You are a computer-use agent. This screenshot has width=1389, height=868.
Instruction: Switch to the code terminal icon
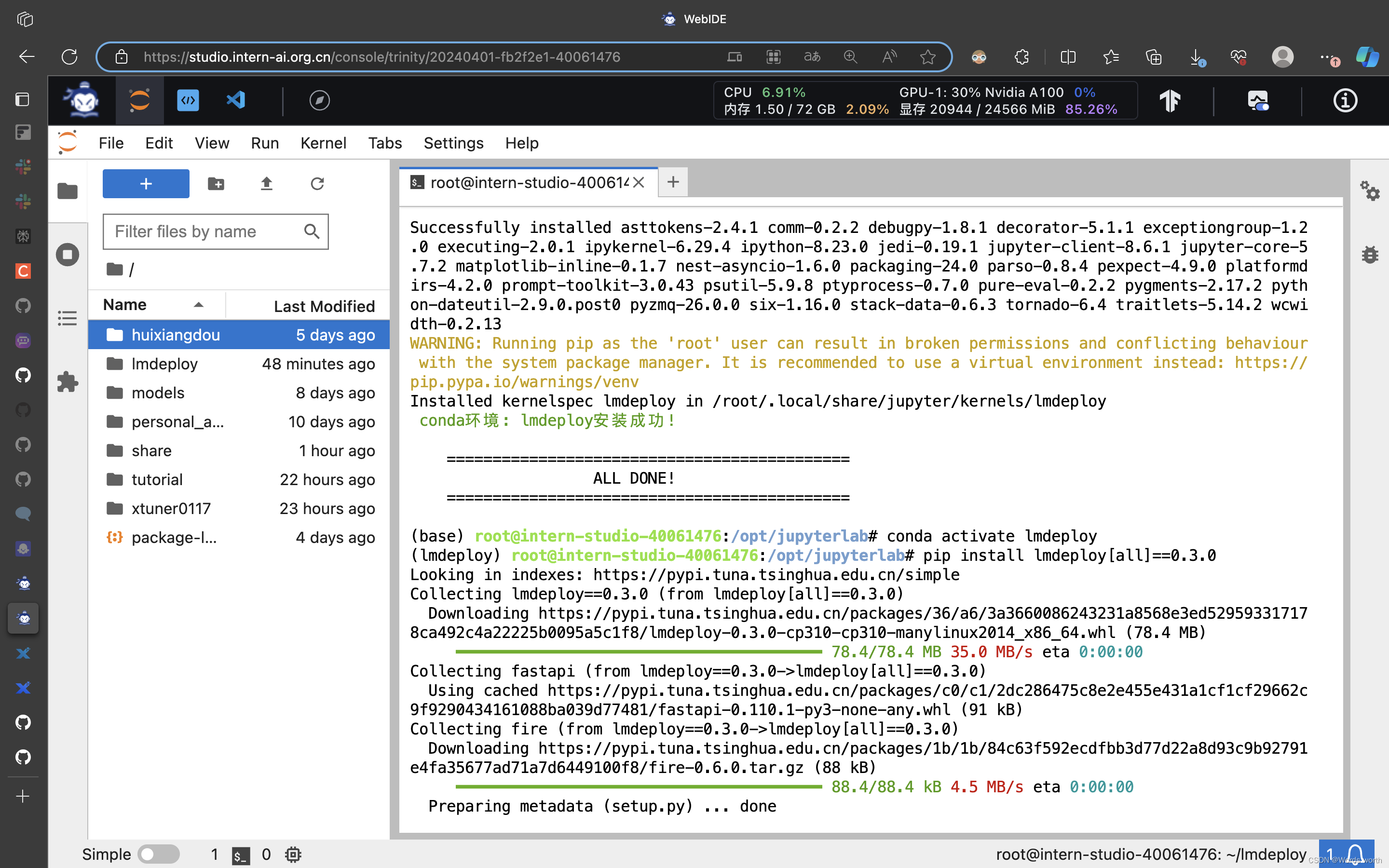tap(188, 100)
